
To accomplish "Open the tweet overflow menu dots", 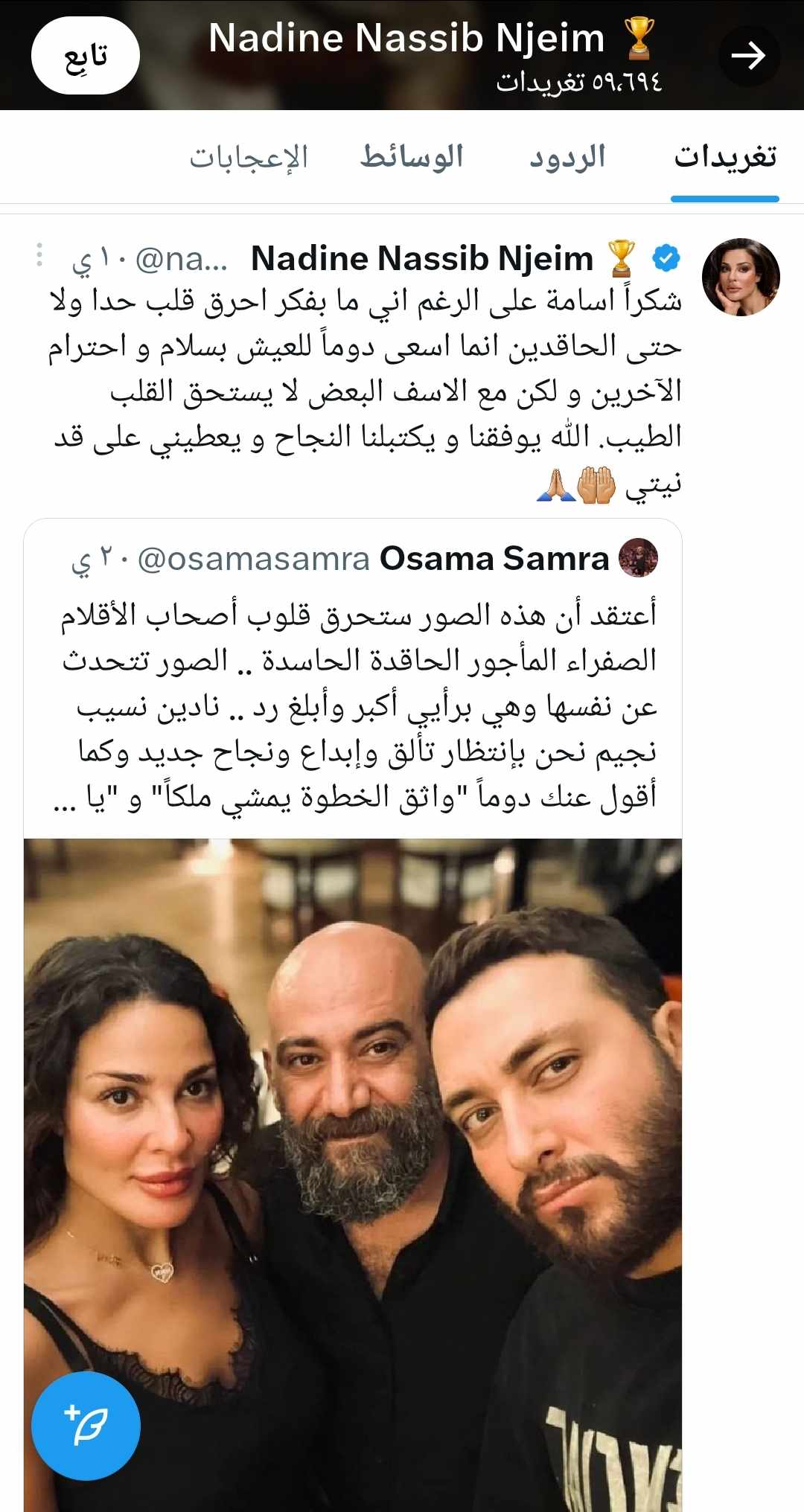I will (39, 255).
